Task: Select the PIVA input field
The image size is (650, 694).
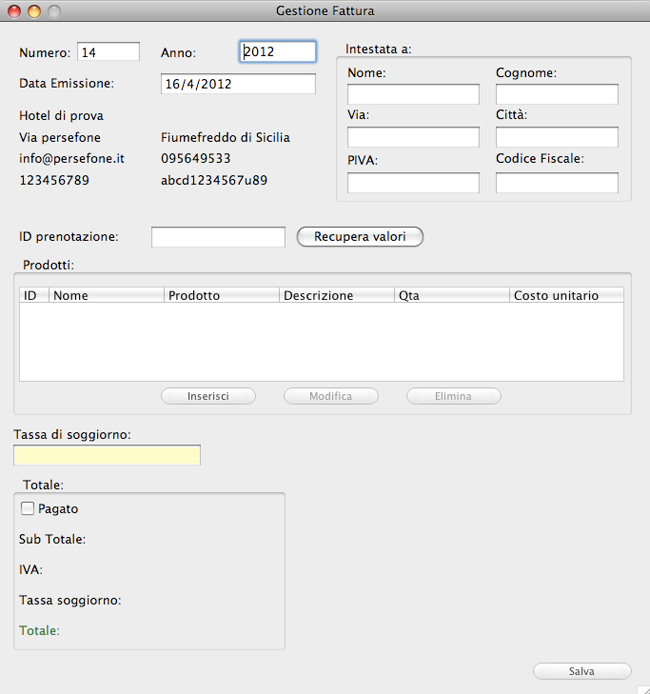Action: point(413,183)
